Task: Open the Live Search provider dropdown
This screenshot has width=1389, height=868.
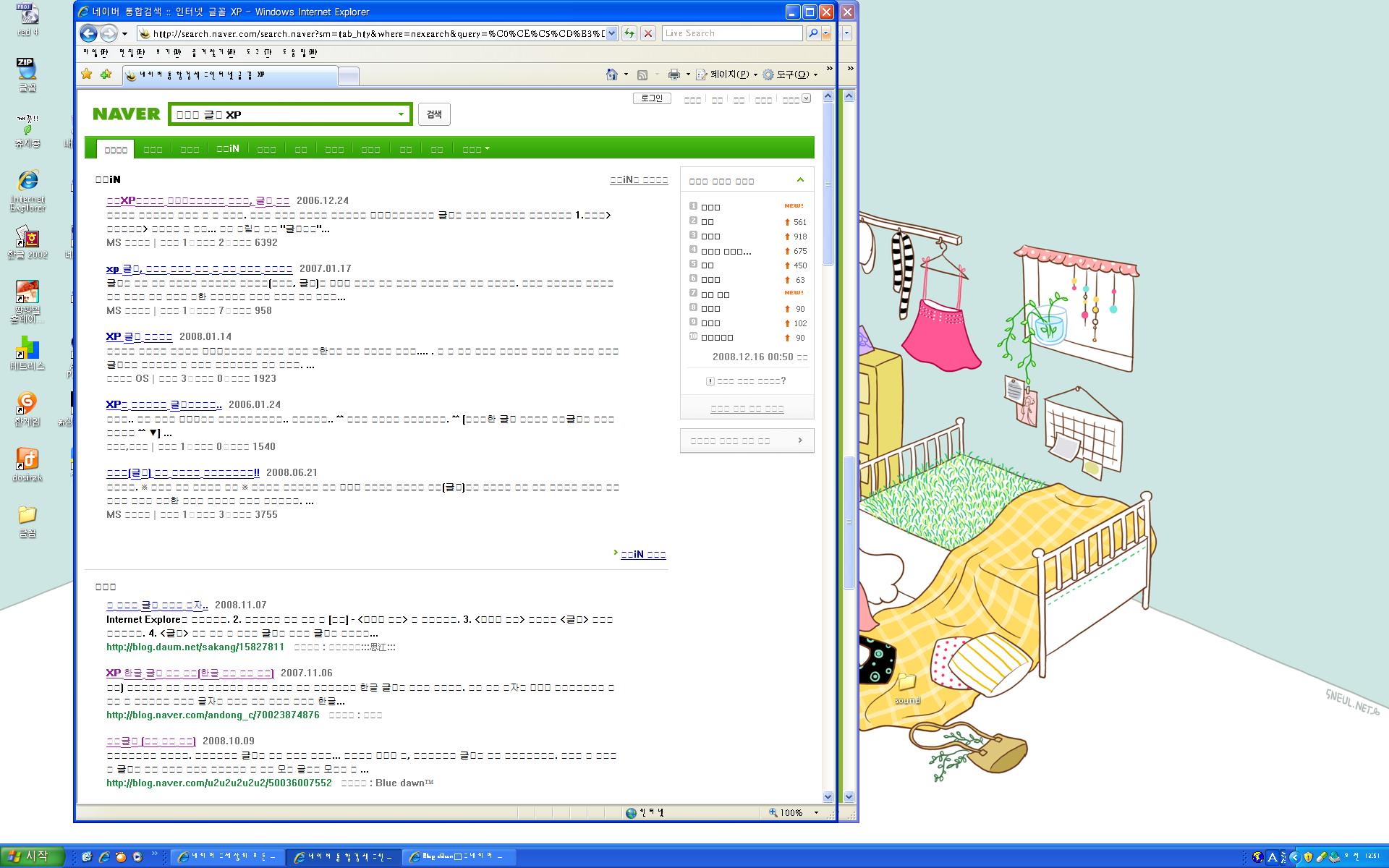Action: coord(826,33)
